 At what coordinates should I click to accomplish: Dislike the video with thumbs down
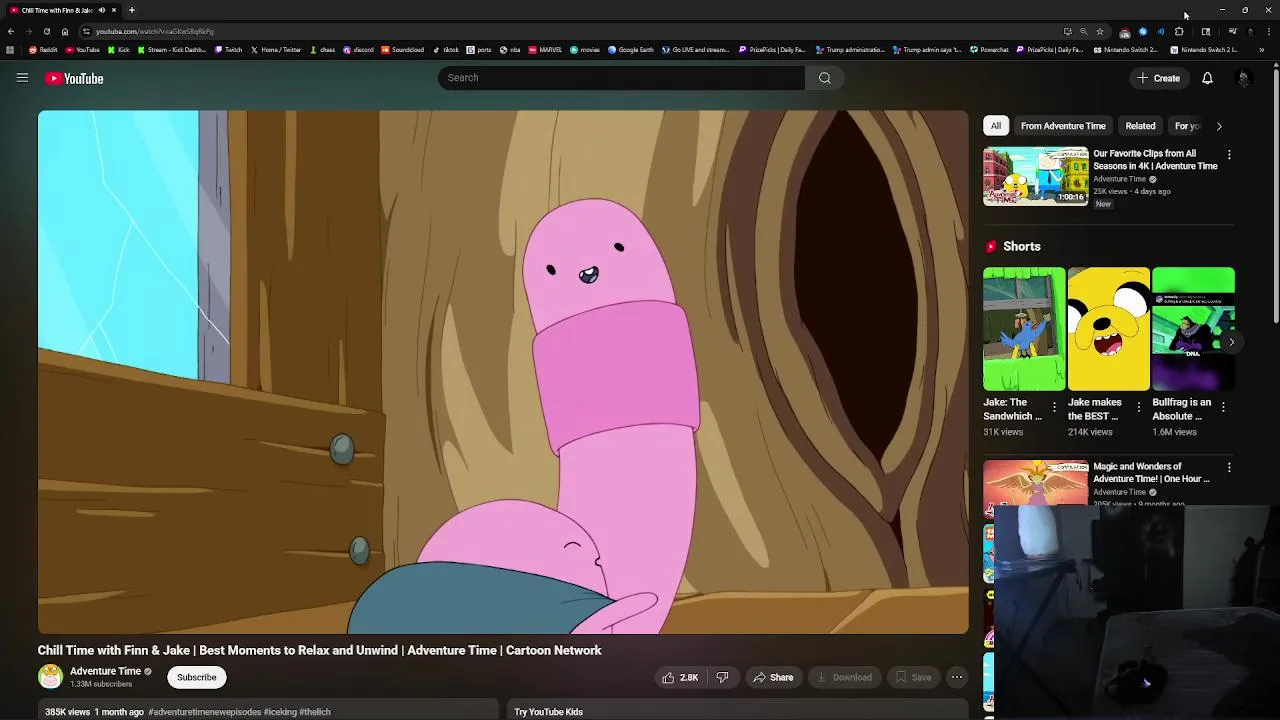coord(722,677)
